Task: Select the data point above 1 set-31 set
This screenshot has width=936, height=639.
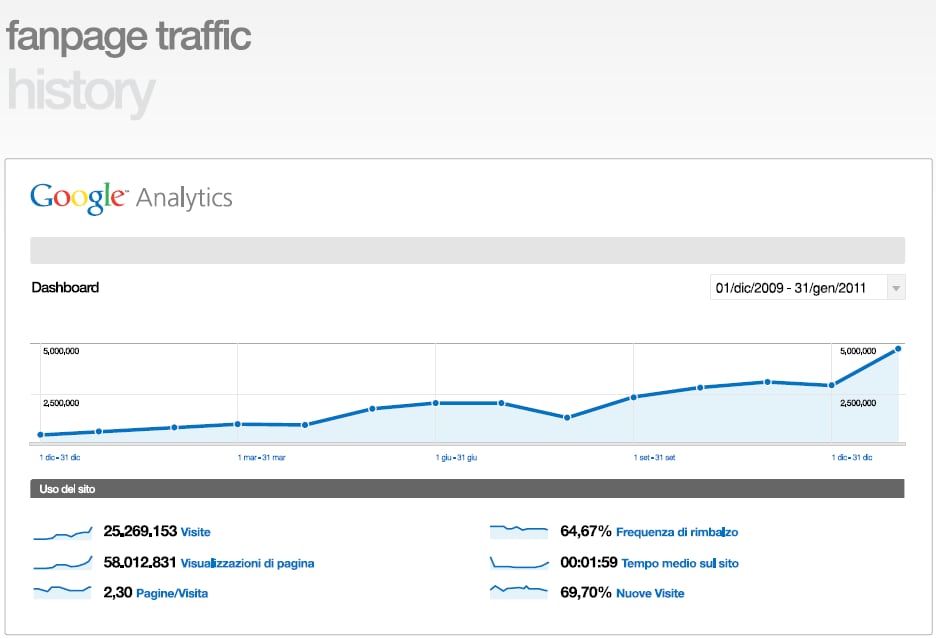Action: 634,397
